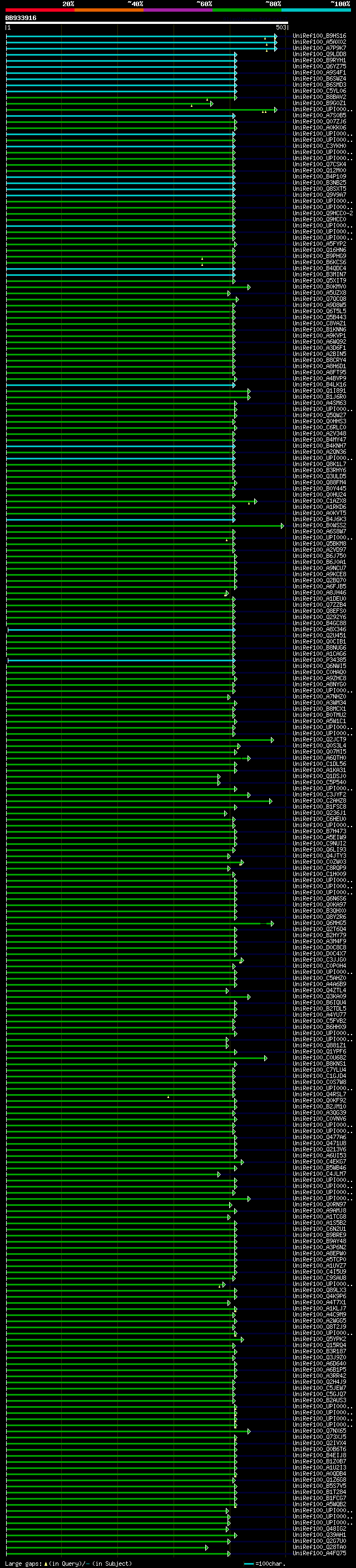
Task: Open hit UniRef100_Q6YZ75
Action: [x=319, y=66]
